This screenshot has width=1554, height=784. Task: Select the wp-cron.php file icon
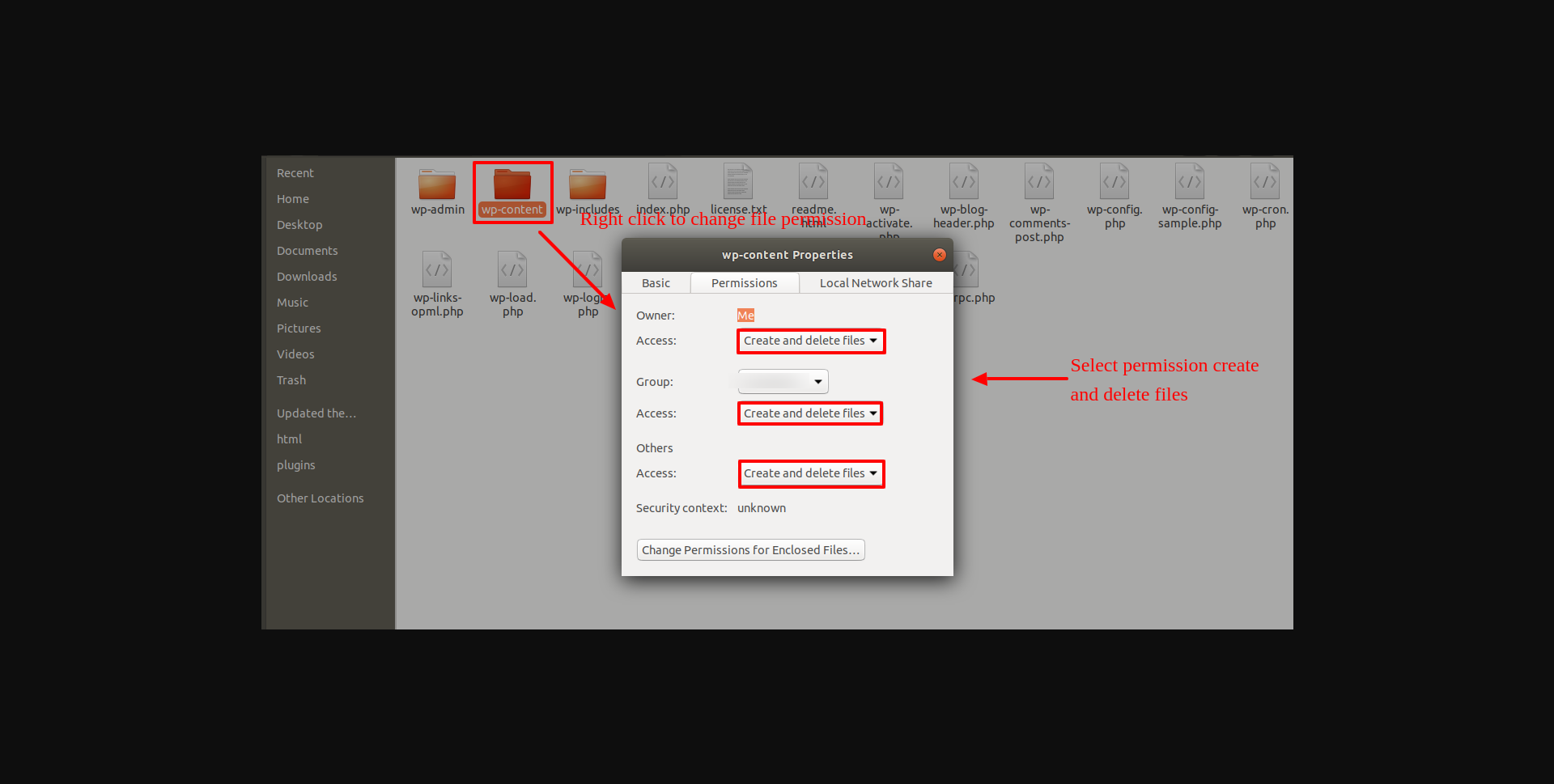click(1265, 181)
